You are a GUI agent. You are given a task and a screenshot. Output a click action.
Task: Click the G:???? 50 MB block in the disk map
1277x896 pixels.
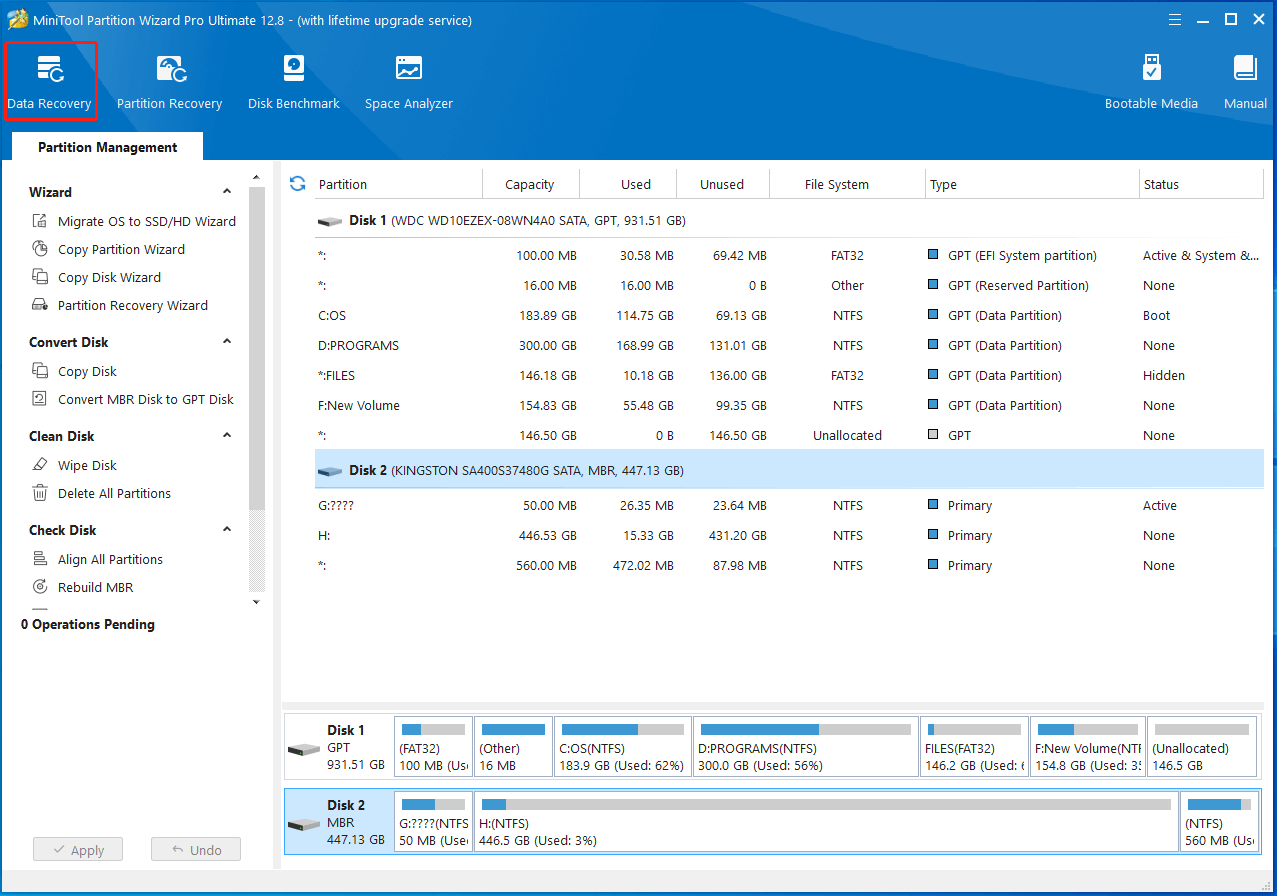click(434, 822)
